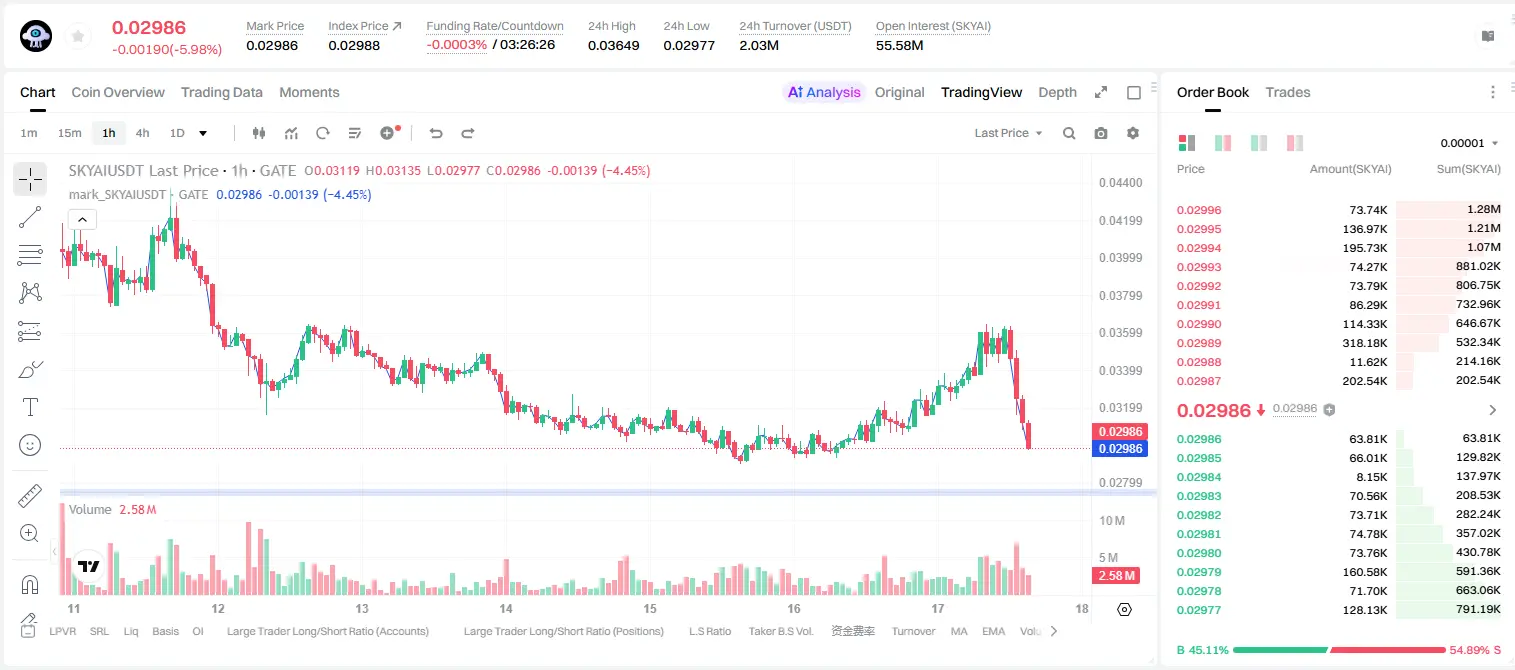The width and height of the screenshot is (1515, 670).
Task: Switch to the Trades tab
Action: (1287, 92)
